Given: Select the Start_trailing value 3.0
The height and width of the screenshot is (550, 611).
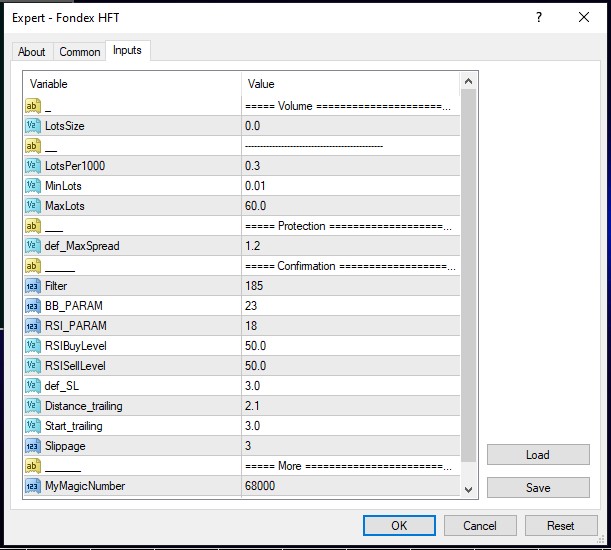Looking at the screenshot, I should tap(253, 426).
